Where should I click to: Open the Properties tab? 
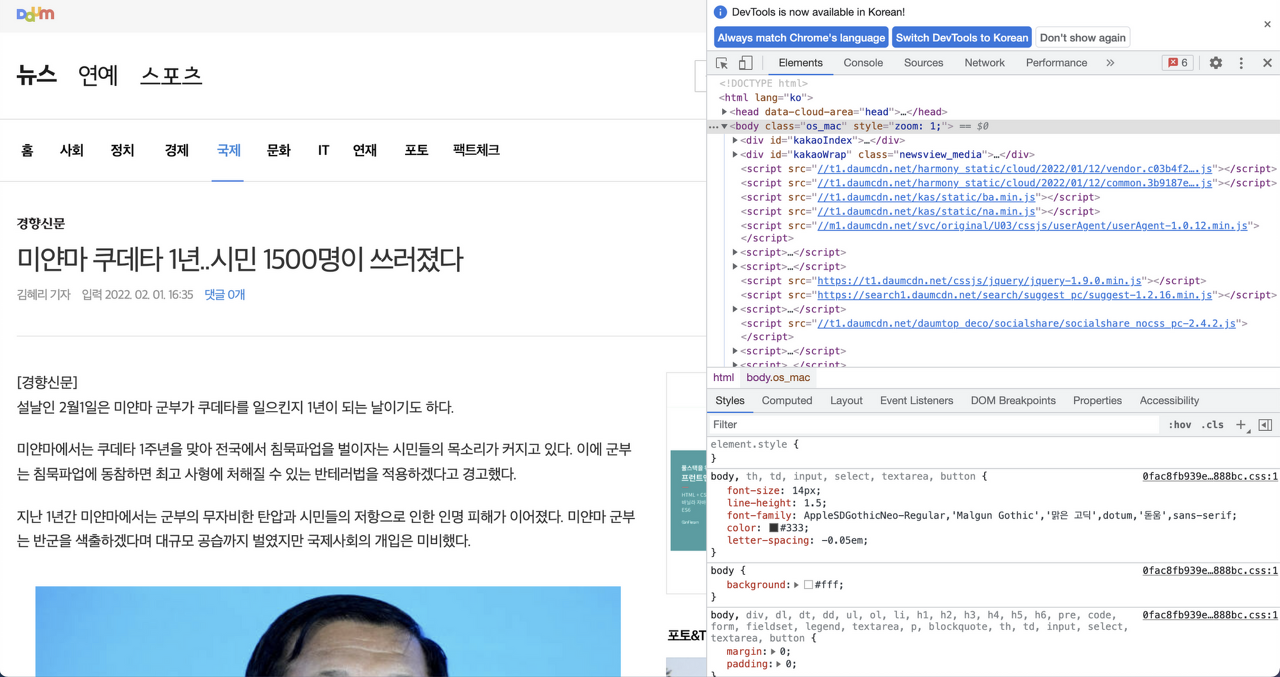click(1097, 401)
